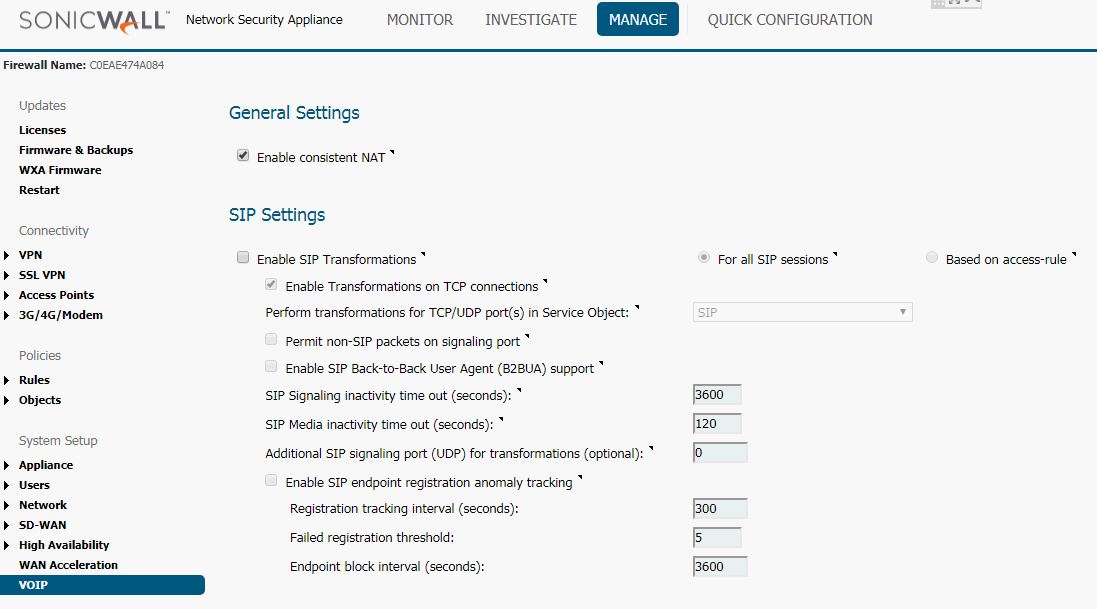Click tooltip marker after For all SIP sessions

click(835, 254)
